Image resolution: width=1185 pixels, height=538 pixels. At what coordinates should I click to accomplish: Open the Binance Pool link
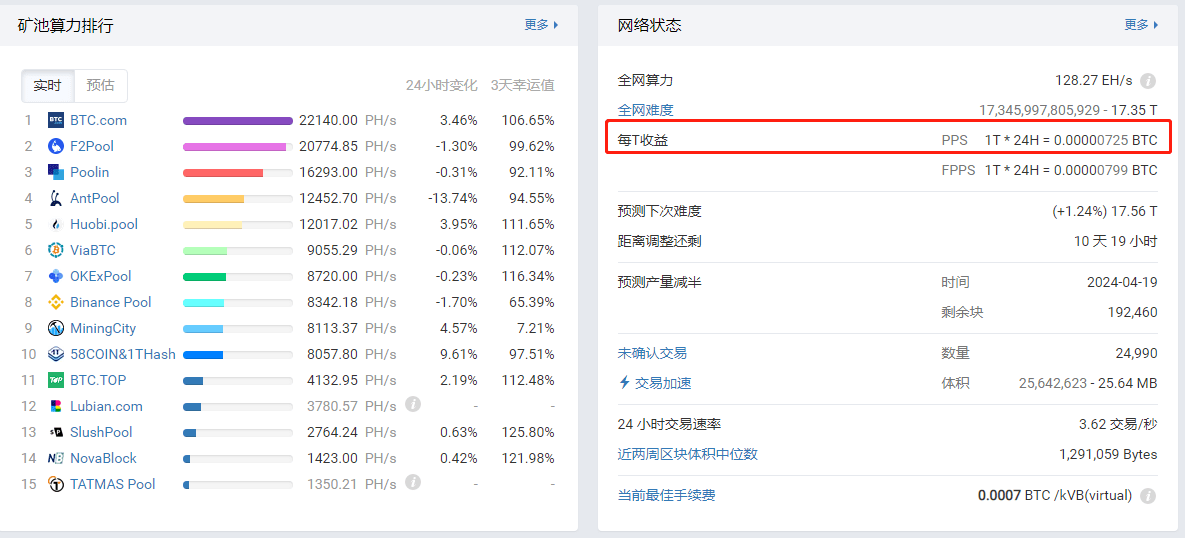[110, 302]
